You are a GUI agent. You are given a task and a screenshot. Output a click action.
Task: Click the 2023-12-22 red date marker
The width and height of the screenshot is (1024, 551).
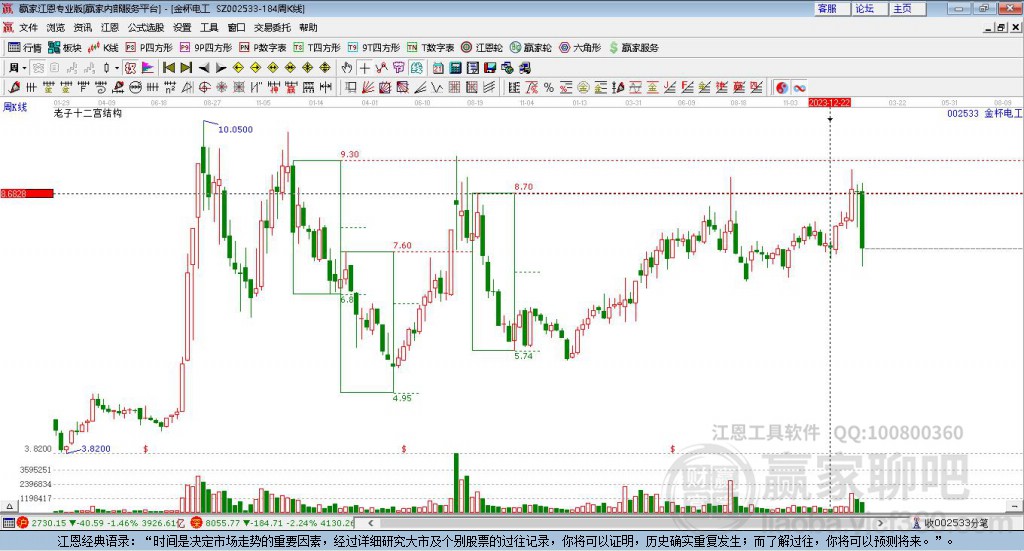pyautogui.click(x=829, y=102)
